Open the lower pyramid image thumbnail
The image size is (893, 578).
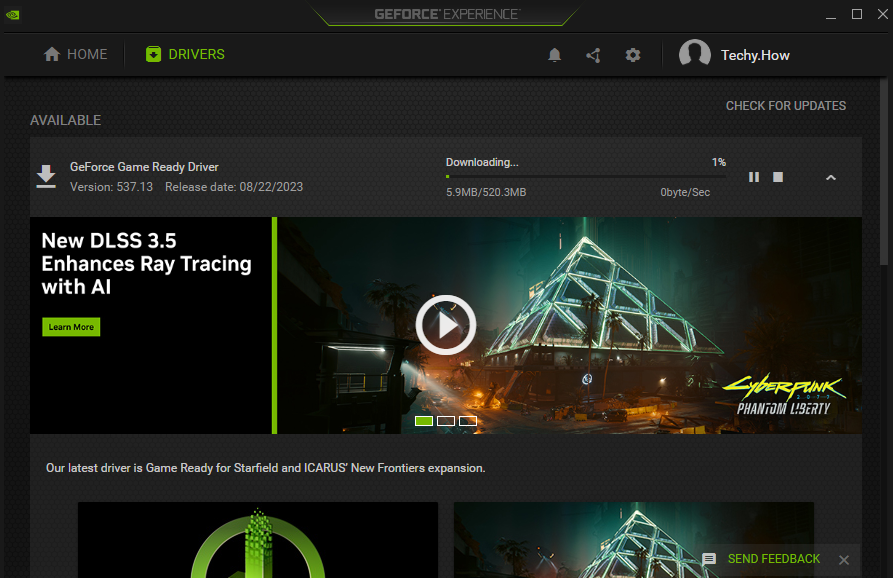pos(633,540)
